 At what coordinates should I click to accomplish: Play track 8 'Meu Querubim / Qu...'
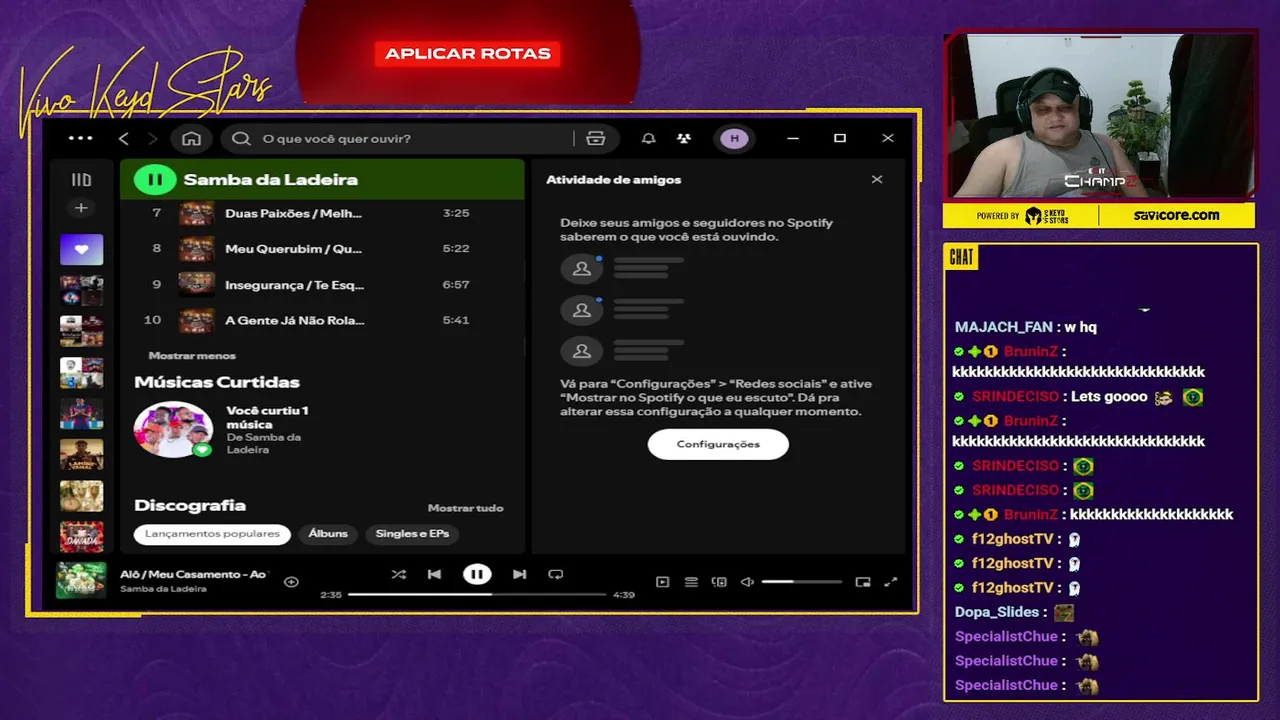click(x=322, y=249)
